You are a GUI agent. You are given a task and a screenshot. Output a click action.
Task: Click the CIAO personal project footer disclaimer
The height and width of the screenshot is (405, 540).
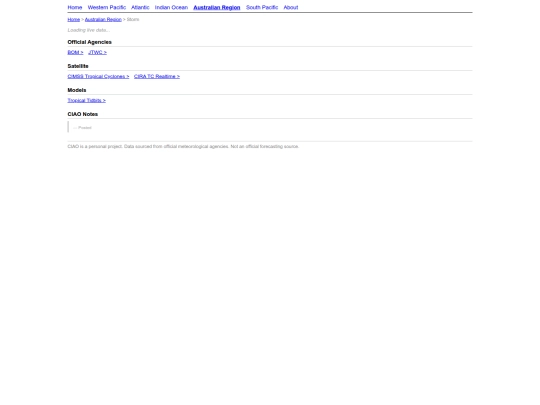[183, 146]
